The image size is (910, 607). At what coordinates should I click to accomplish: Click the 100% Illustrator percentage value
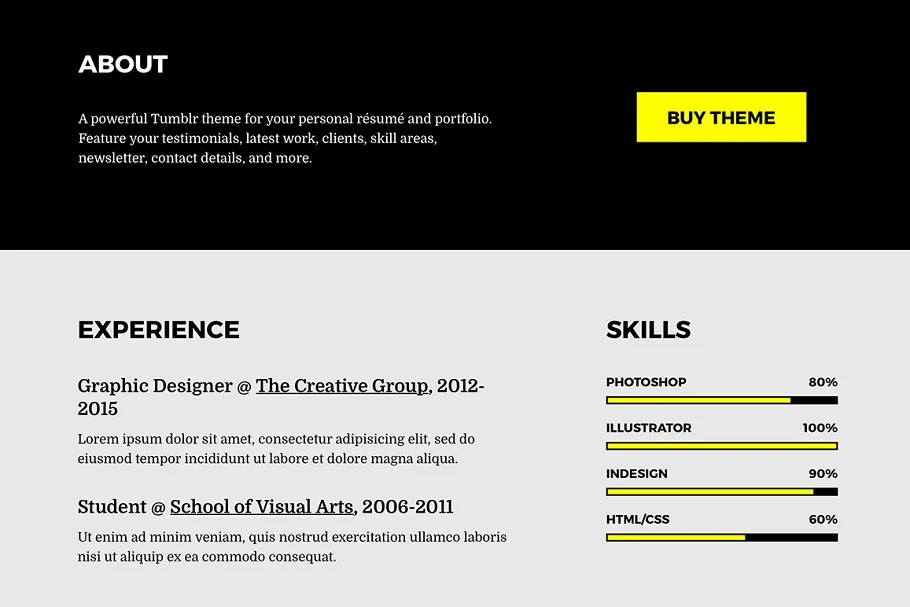(x=820, y=428)
